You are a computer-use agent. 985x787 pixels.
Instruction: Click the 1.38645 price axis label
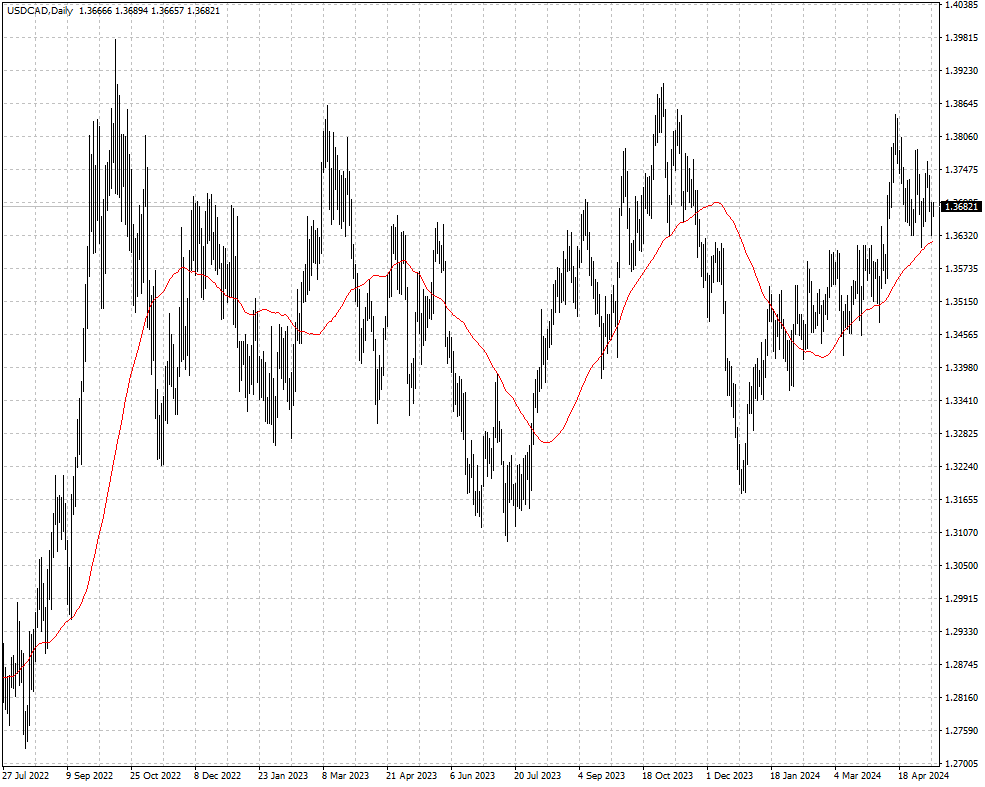[x=961, y=104]
